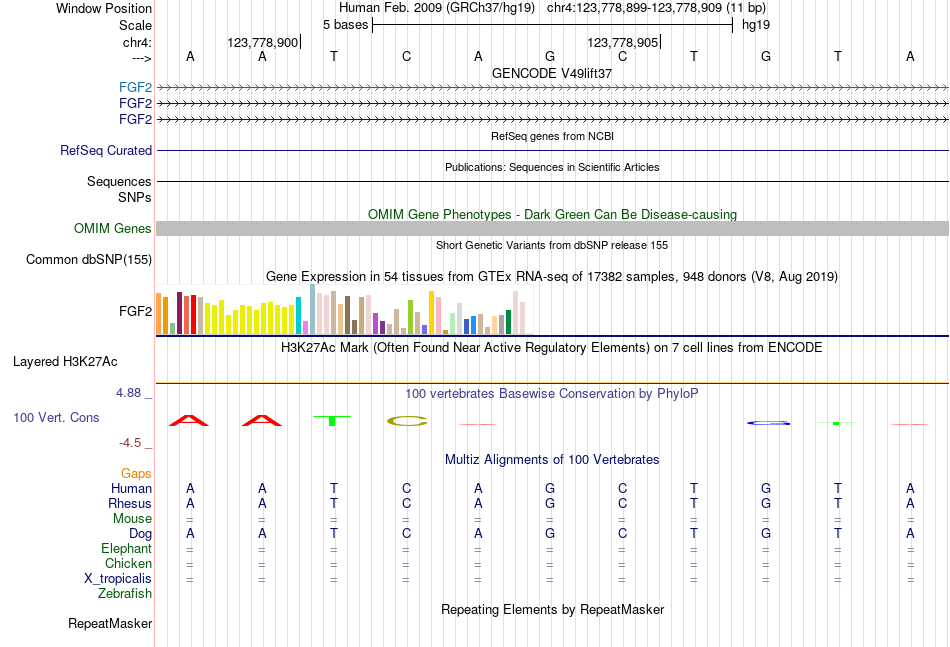
Task: Click the Elephant species label
Action: pos(126,549)
